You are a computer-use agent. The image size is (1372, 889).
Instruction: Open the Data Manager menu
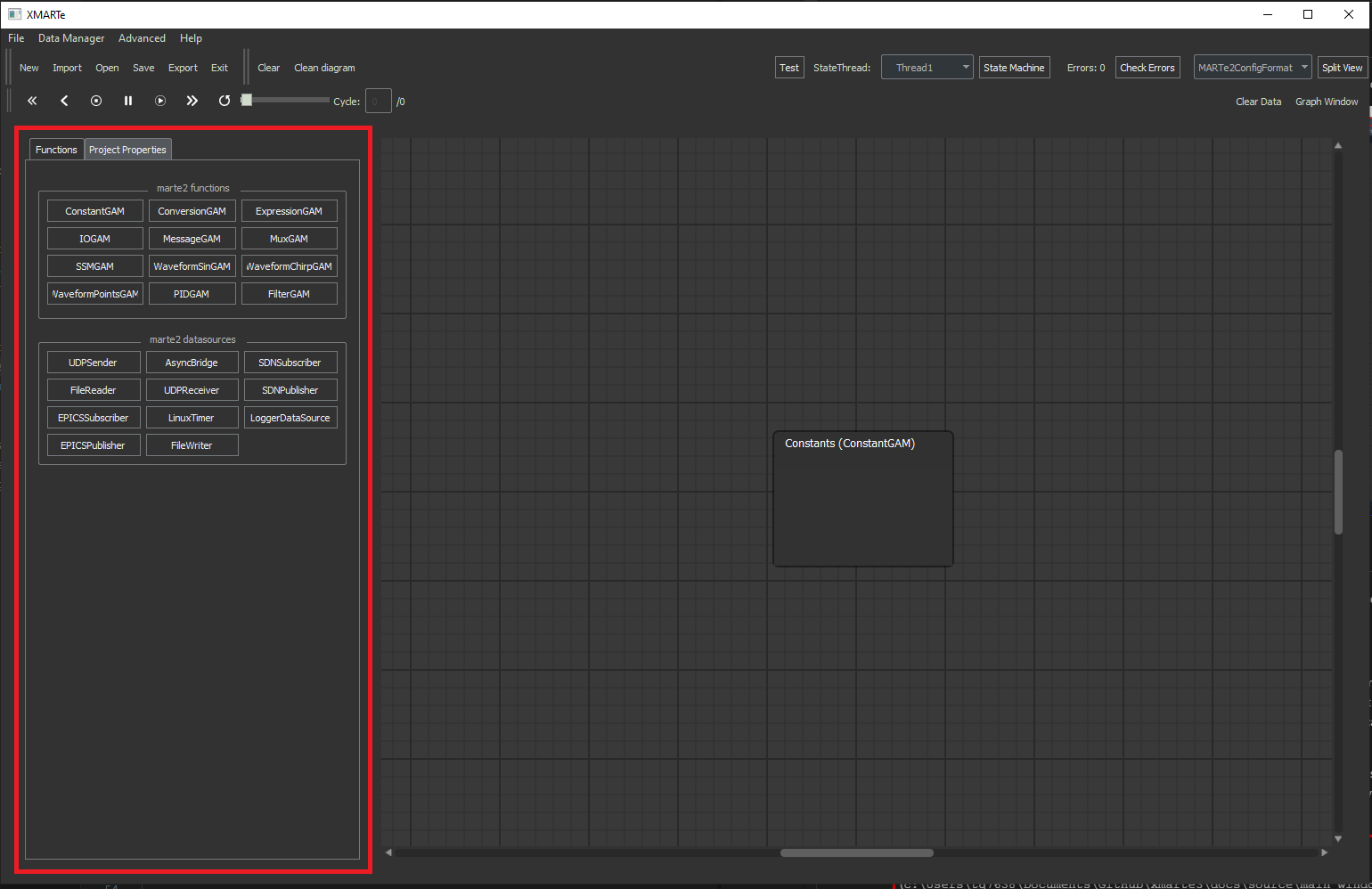(71, 38)
